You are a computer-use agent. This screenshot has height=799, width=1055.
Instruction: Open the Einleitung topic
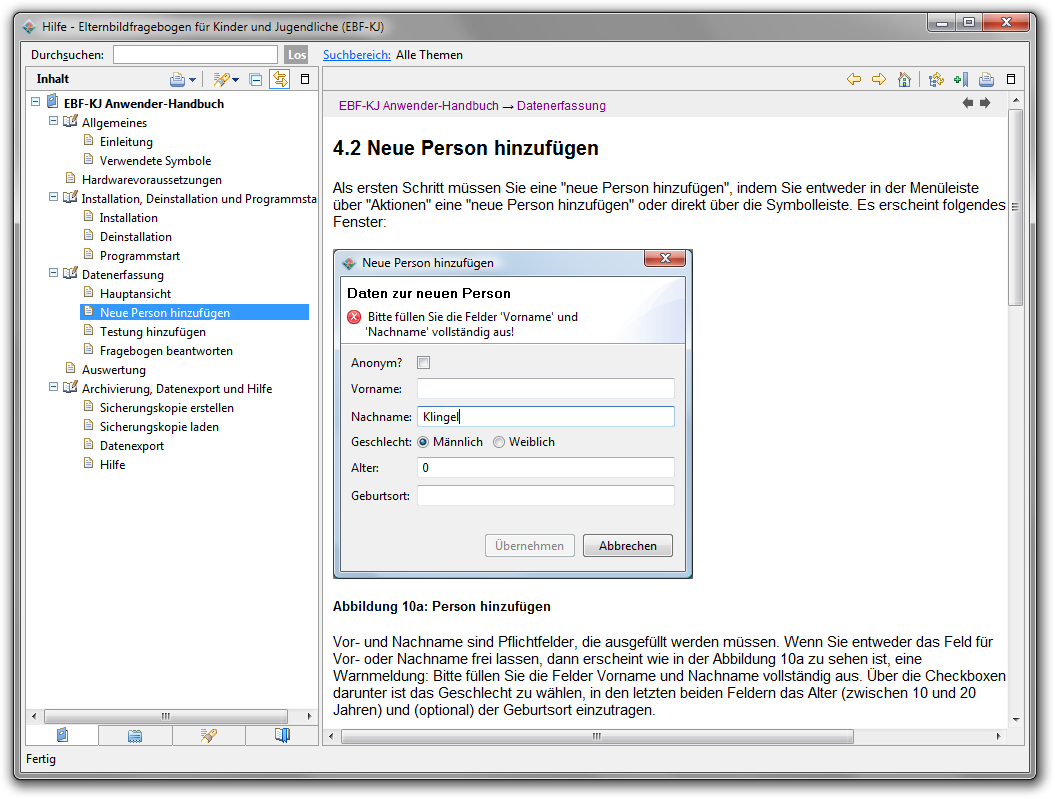point(126,142)
